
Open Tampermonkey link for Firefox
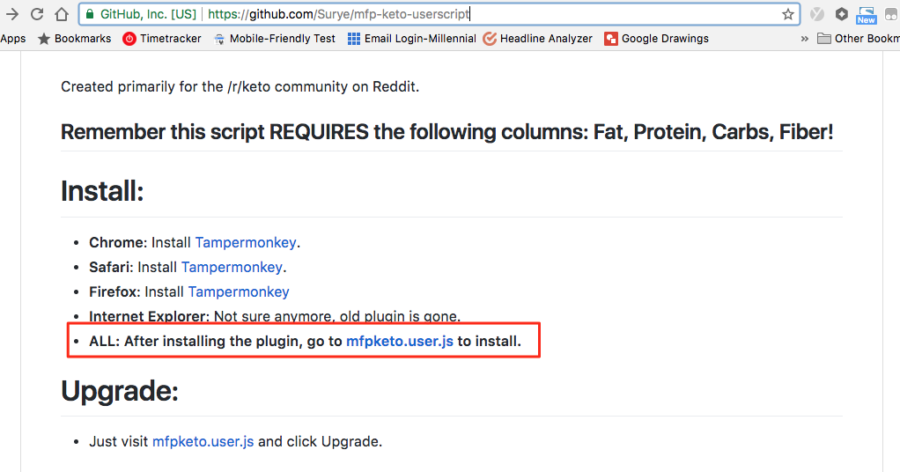(239, 292)
